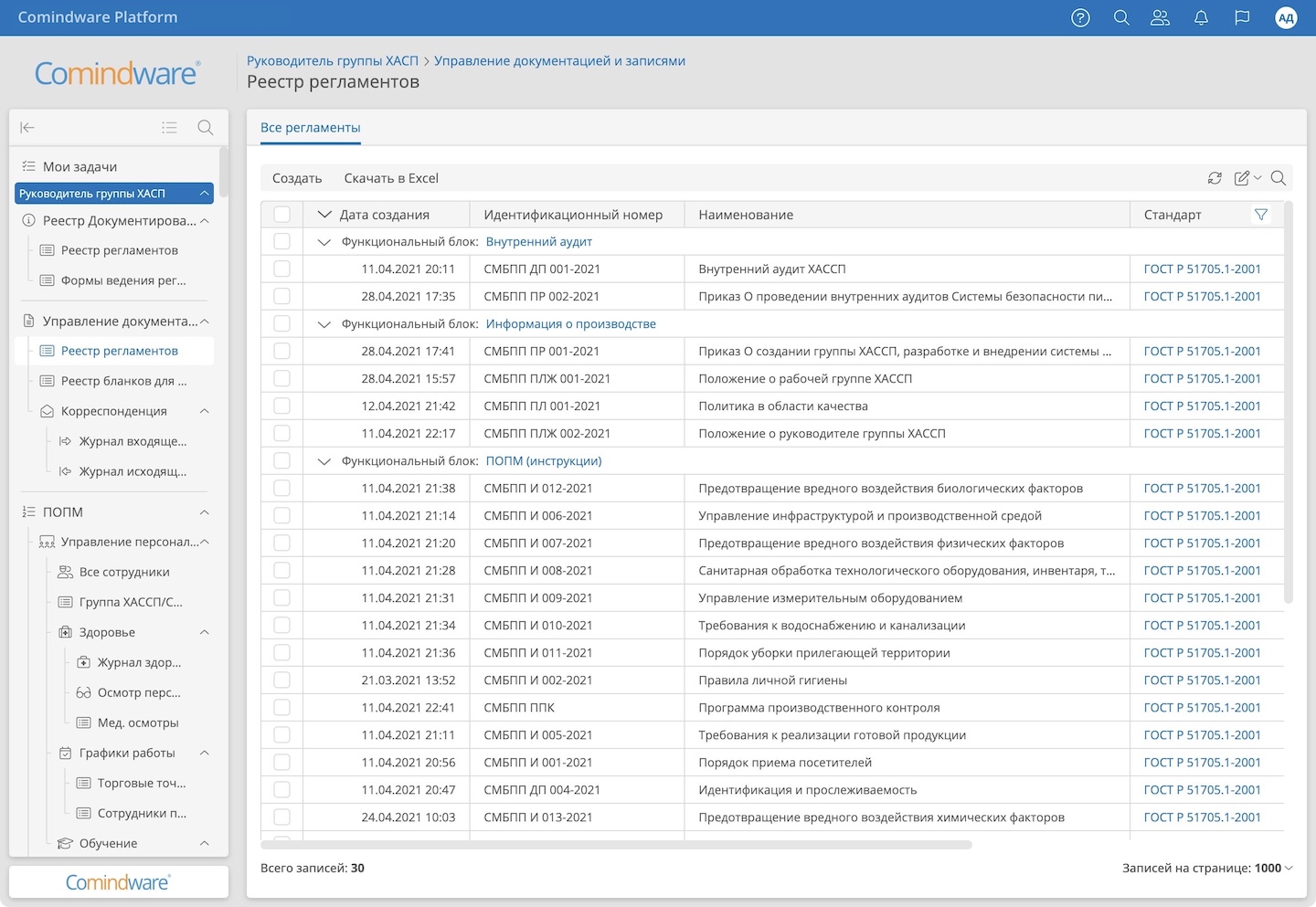Image resolution: width=1316 pixels, height=907 pixels.
Task: Refresh the table with the reload icon
Action: (x=1215, y=178)
